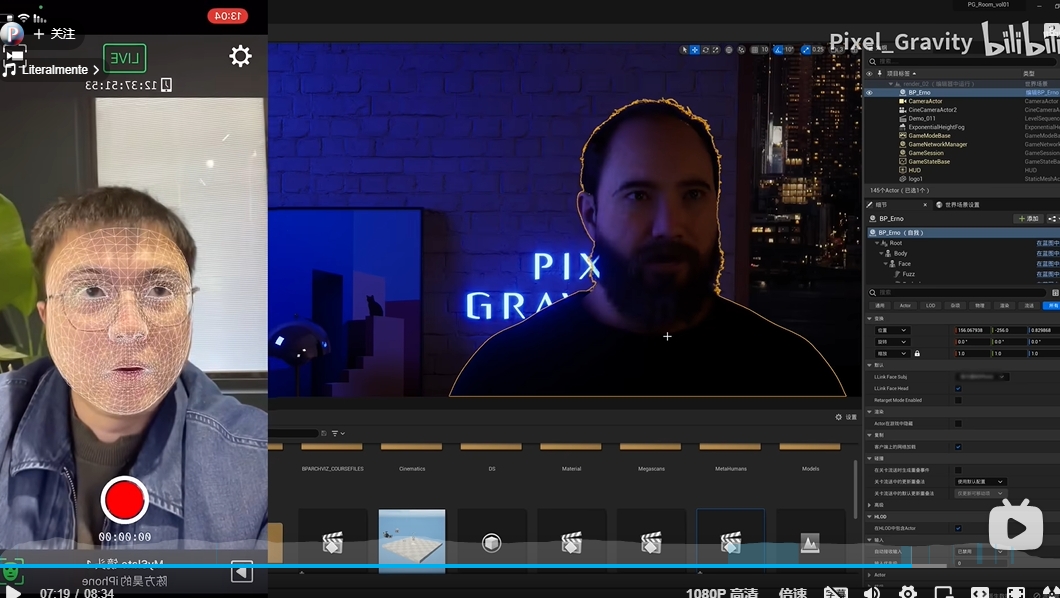
Task: Click the large bilibili TV play button
Action: (x=1015, y=526)
